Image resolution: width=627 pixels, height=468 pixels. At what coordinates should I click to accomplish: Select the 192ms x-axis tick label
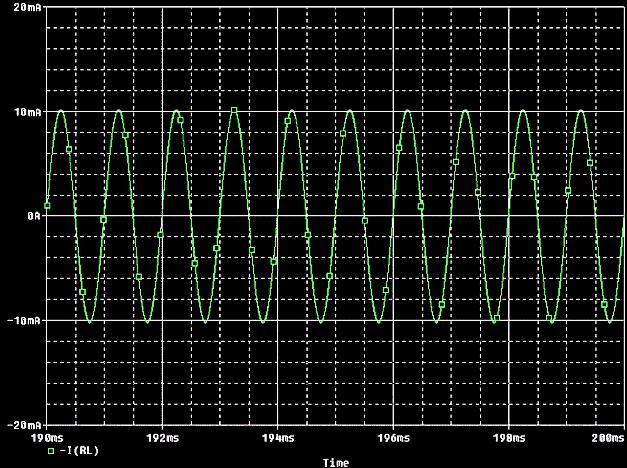point(162,438)
